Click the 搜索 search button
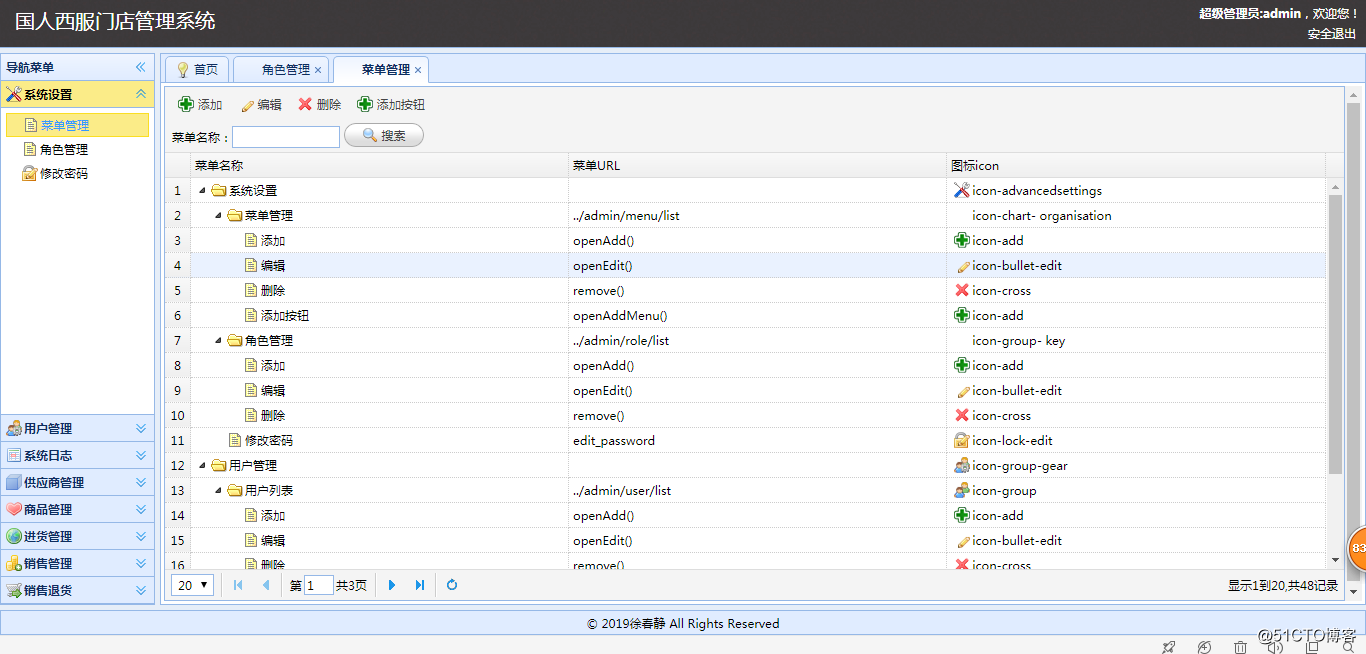This screenshot has width=1366, height=654. [384, 135]
